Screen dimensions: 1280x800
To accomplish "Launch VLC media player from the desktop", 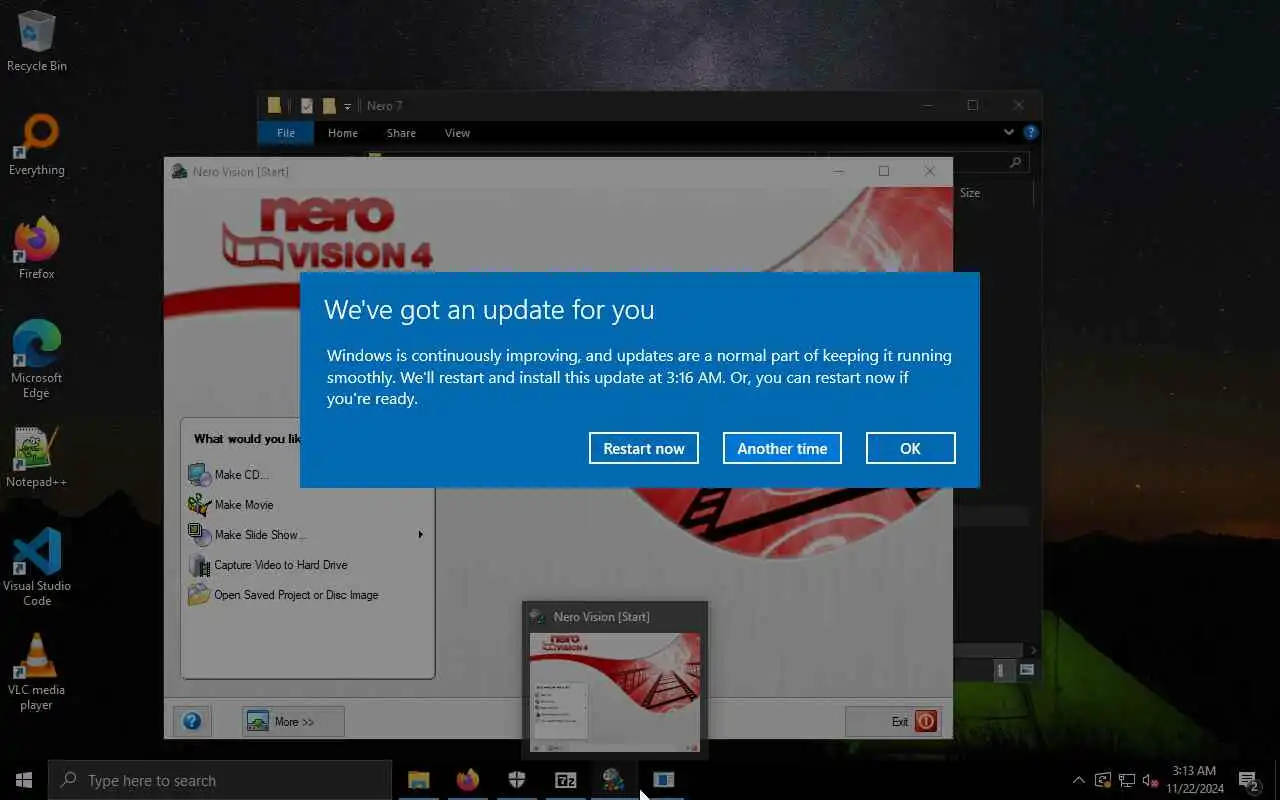I will coord(37,672).
